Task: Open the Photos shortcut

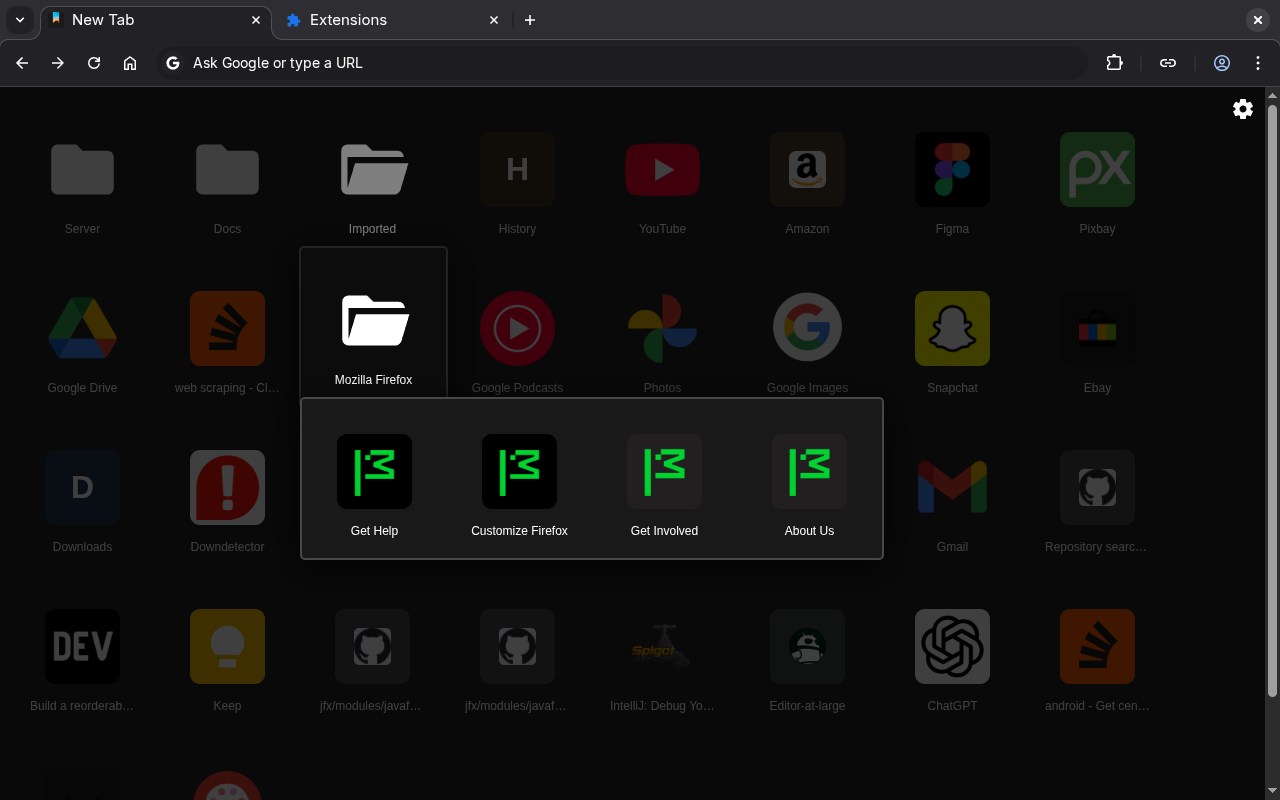Action: click(x=662, y=342)
